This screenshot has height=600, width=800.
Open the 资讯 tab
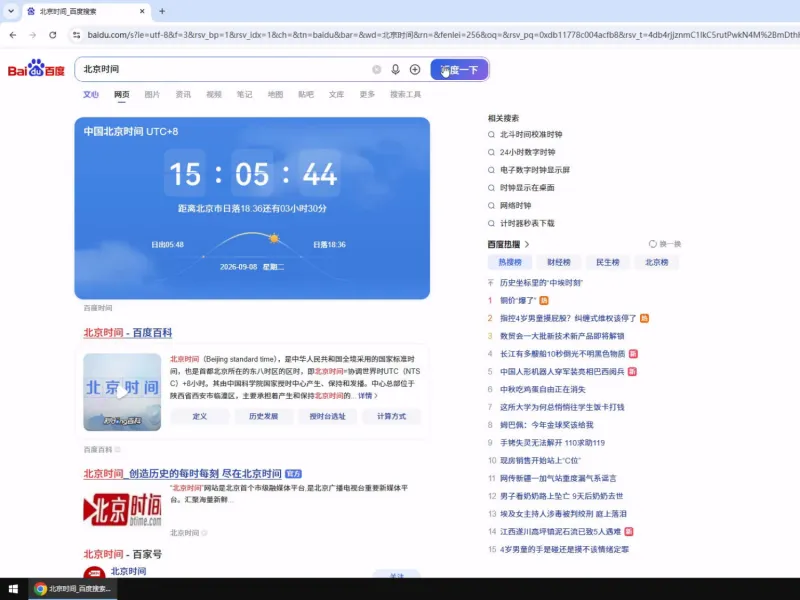pos(183,94)
